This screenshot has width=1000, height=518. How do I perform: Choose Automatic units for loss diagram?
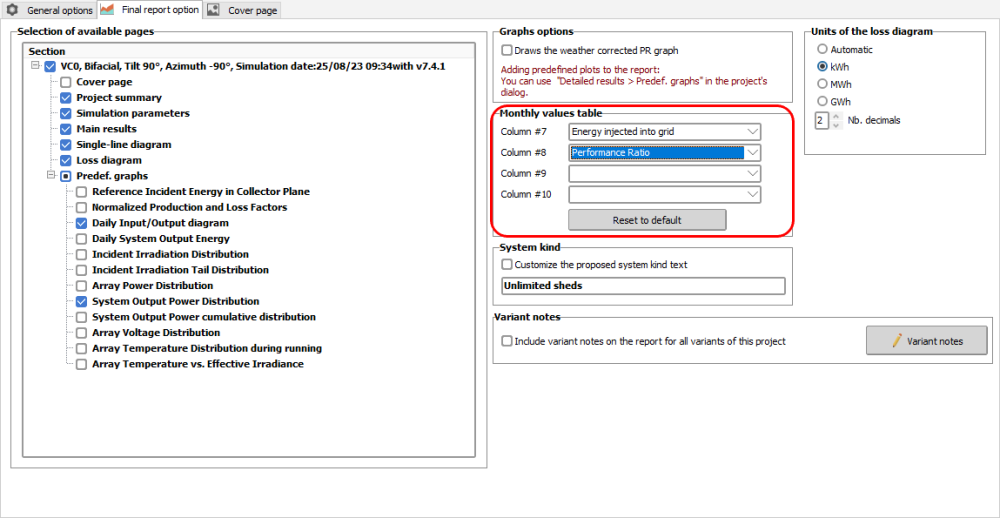[823, 49]
